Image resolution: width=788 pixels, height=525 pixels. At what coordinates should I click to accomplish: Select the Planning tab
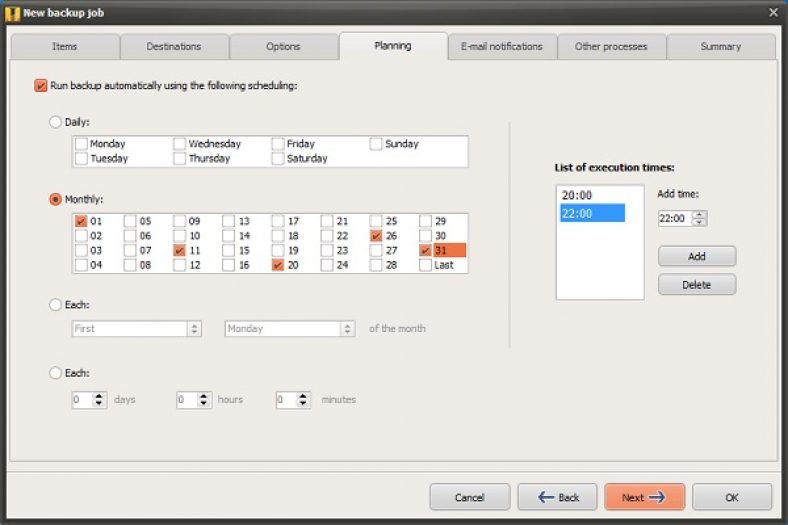click(393, 46)
